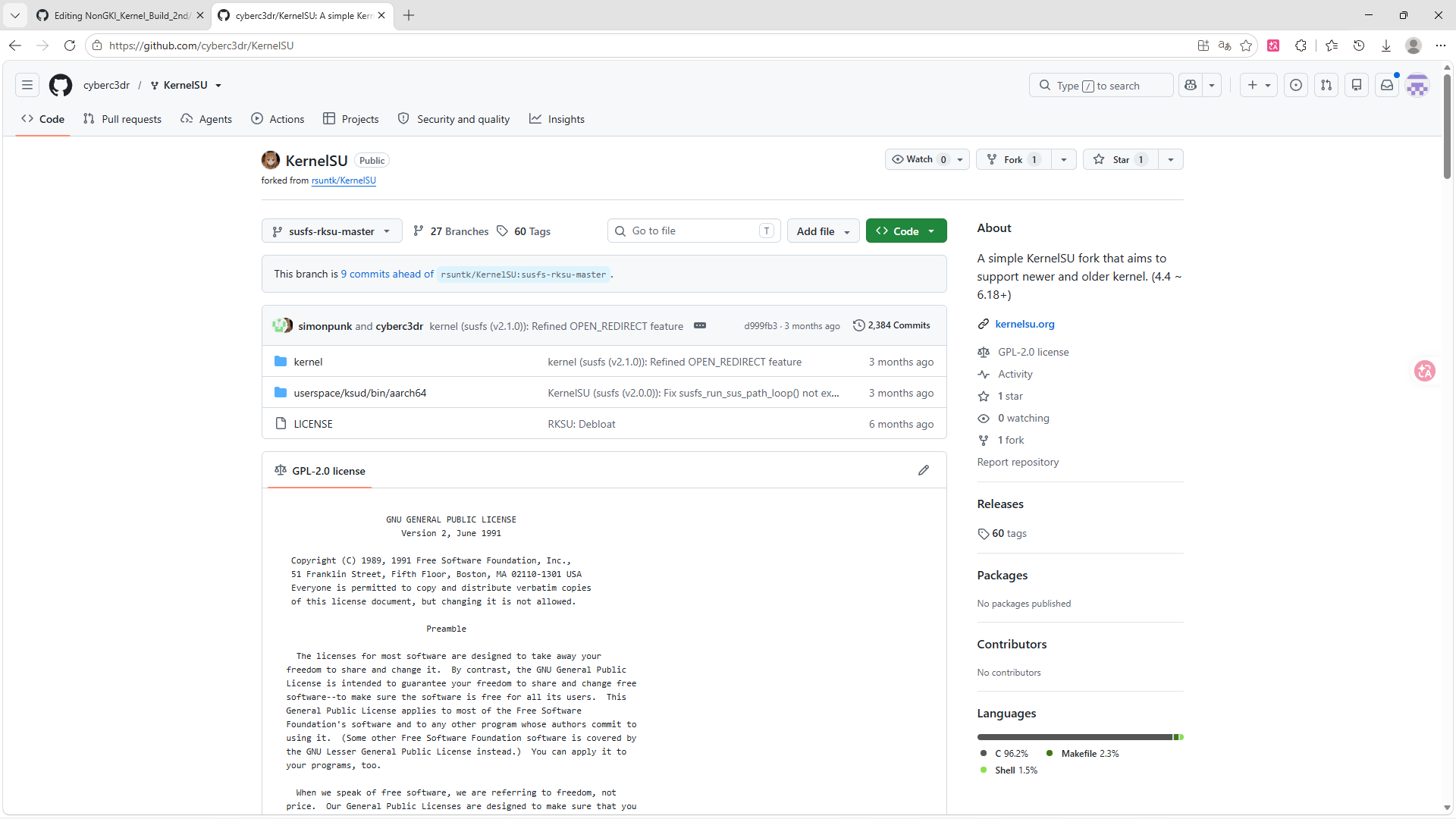The height and width of the screenshot is (819, 1456).
Task: Switch to the Actions tab
Action: pos(278,119)
